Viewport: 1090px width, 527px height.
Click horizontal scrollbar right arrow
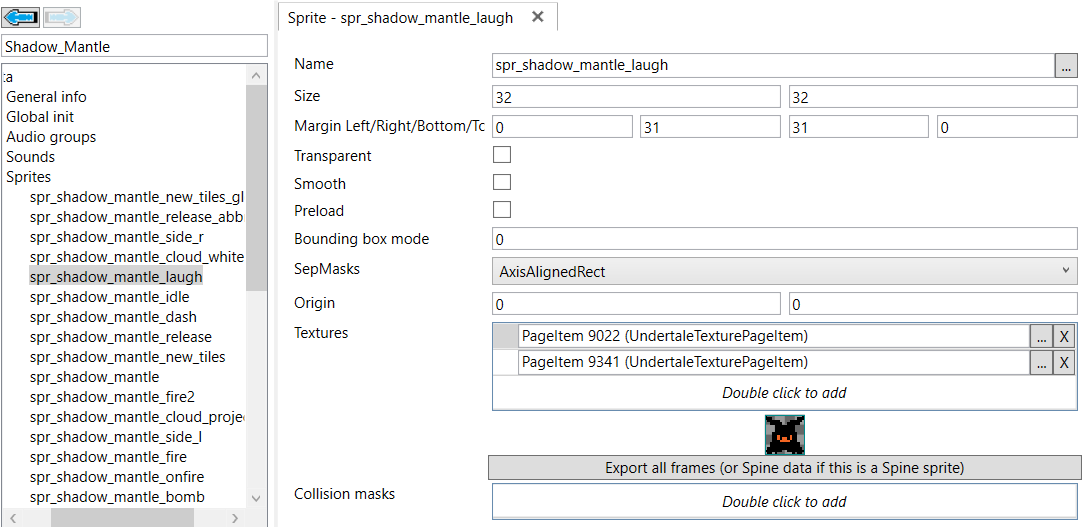[x=235, y=518]
